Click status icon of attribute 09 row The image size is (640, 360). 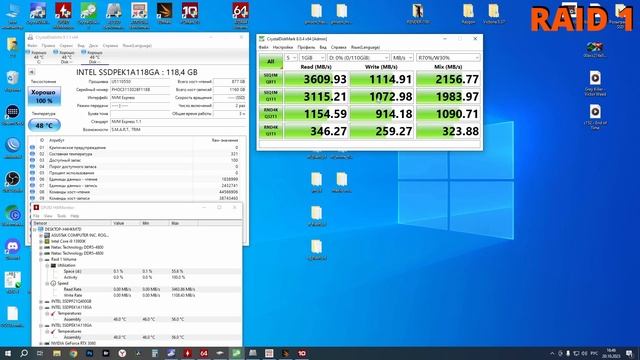pos(32,198)
